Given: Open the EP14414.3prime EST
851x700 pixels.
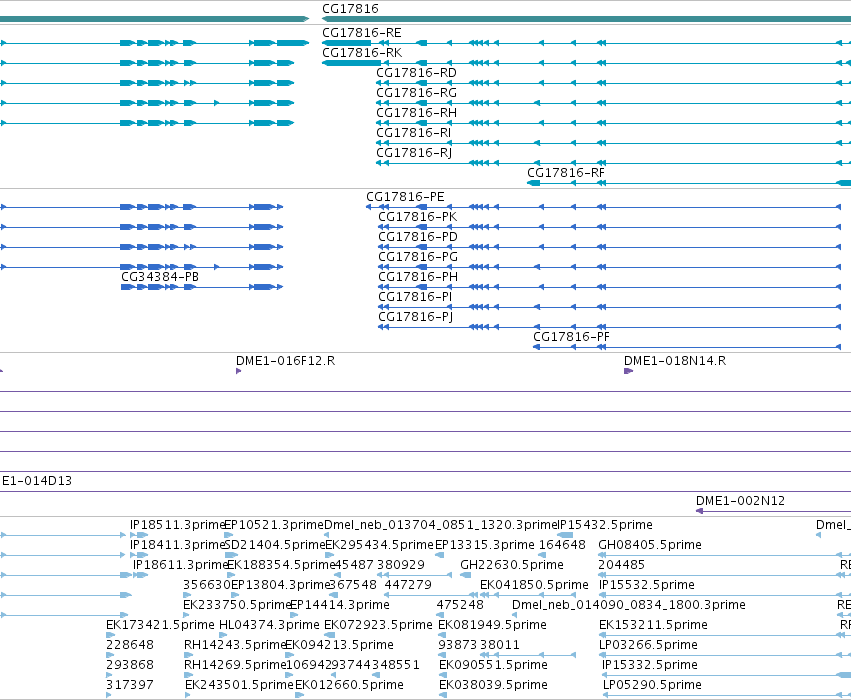Looking at the screenshot, I should pyautogui.click(x=340, y=605).
